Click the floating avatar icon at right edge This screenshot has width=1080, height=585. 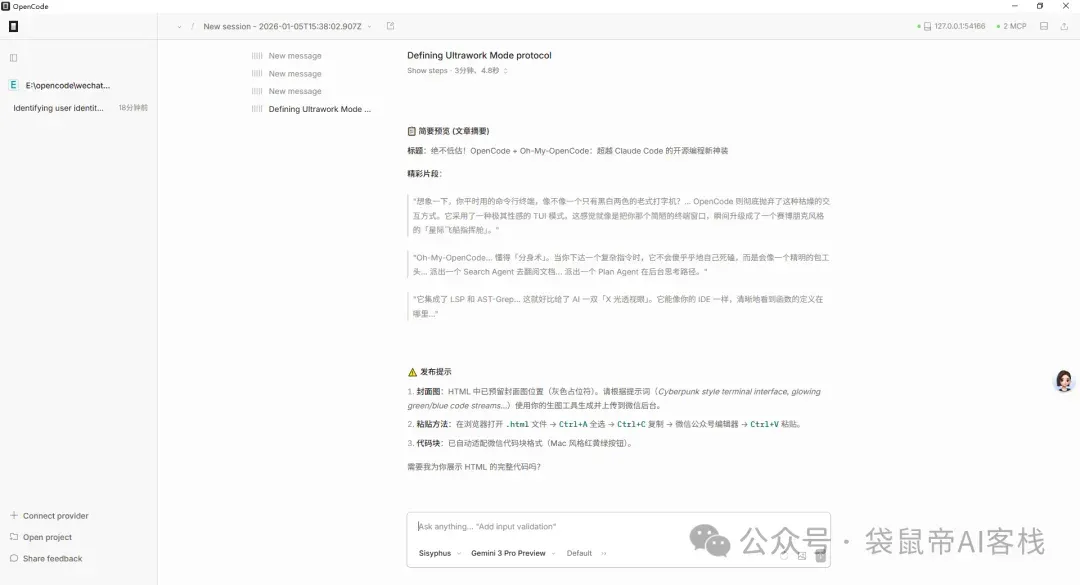pyautogui.click(x=1064, y=380)
